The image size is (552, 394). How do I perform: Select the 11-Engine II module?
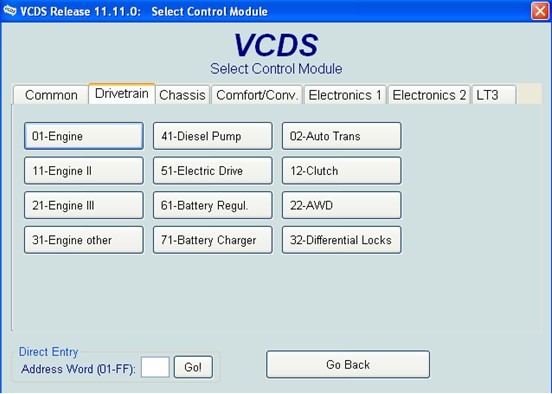(x=84, y=171)
